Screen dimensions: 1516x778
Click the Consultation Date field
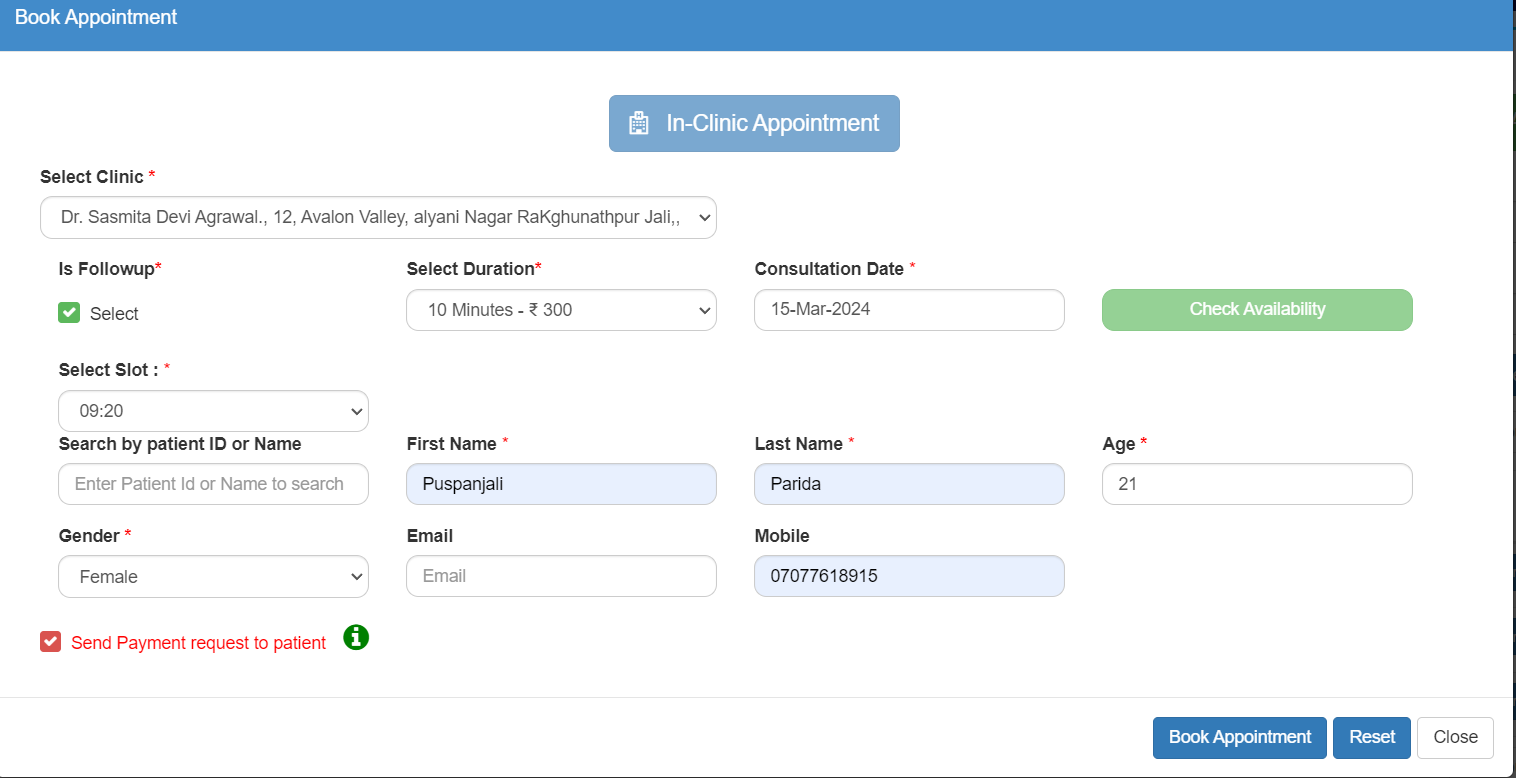pos(909,310)
